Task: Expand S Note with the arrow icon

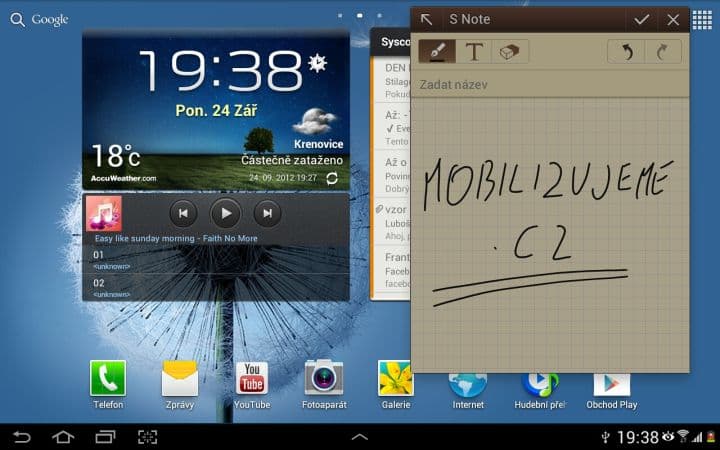Action: [427, 20]
